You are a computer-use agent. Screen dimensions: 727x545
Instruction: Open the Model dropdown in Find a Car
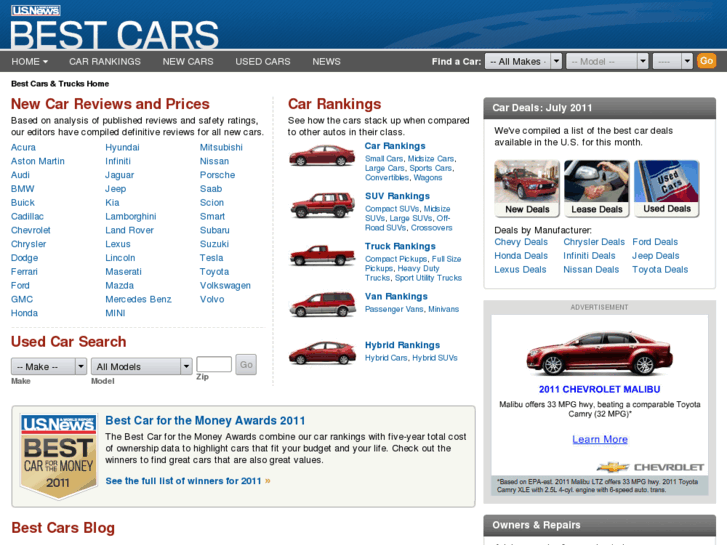pyautogui.click(x=607, y=61)
